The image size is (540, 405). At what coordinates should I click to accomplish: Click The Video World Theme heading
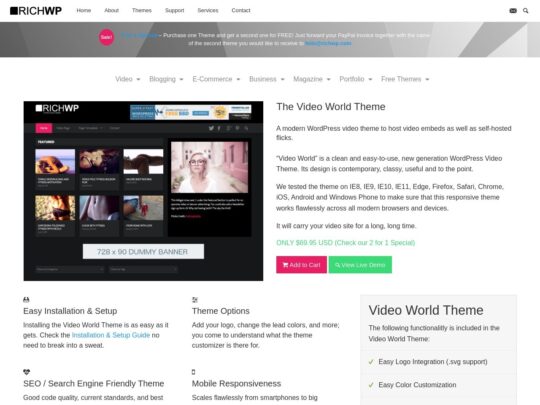tap(331, 107)
